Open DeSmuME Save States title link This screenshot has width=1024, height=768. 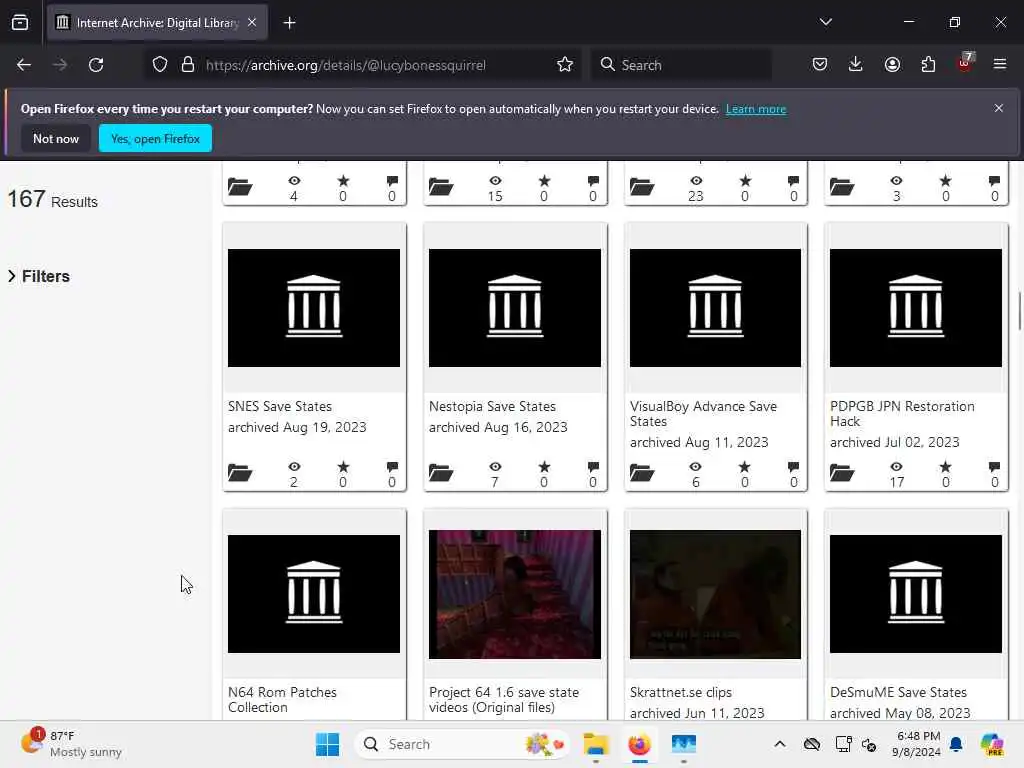[898, 692]
